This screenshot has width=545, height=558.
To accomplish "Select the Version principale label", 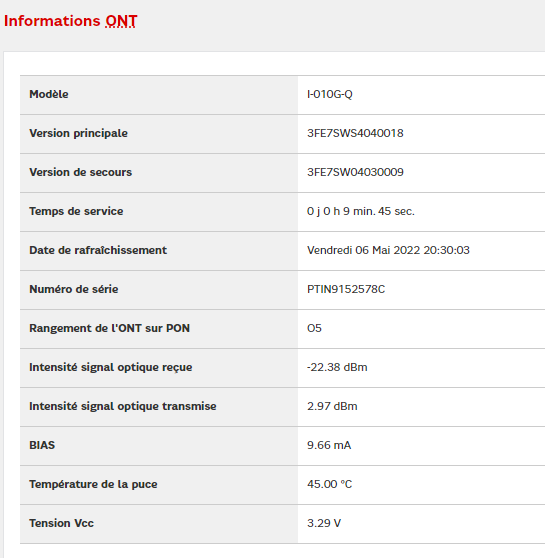I will [78, 133].
